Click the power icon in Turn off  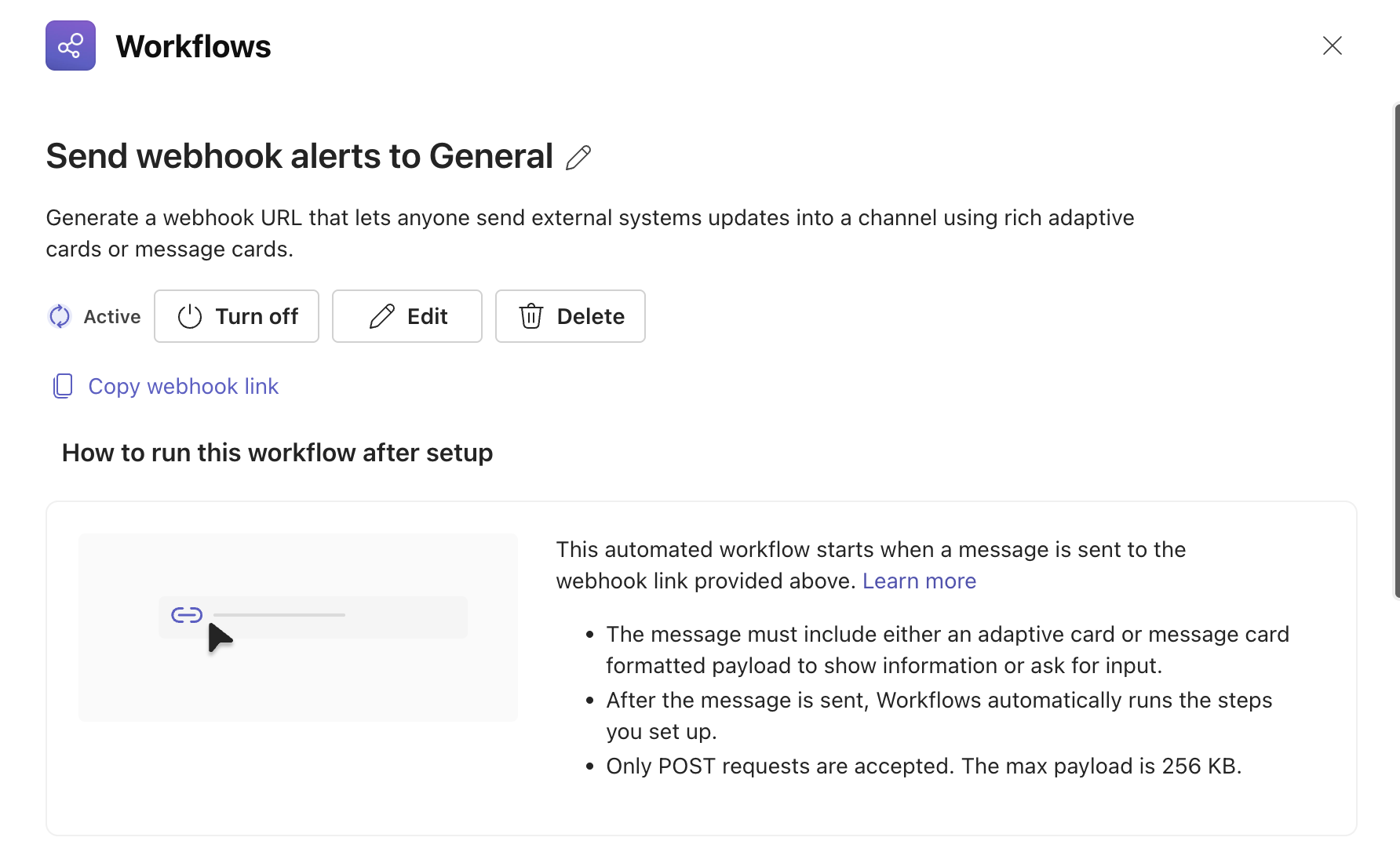point(190,316)
